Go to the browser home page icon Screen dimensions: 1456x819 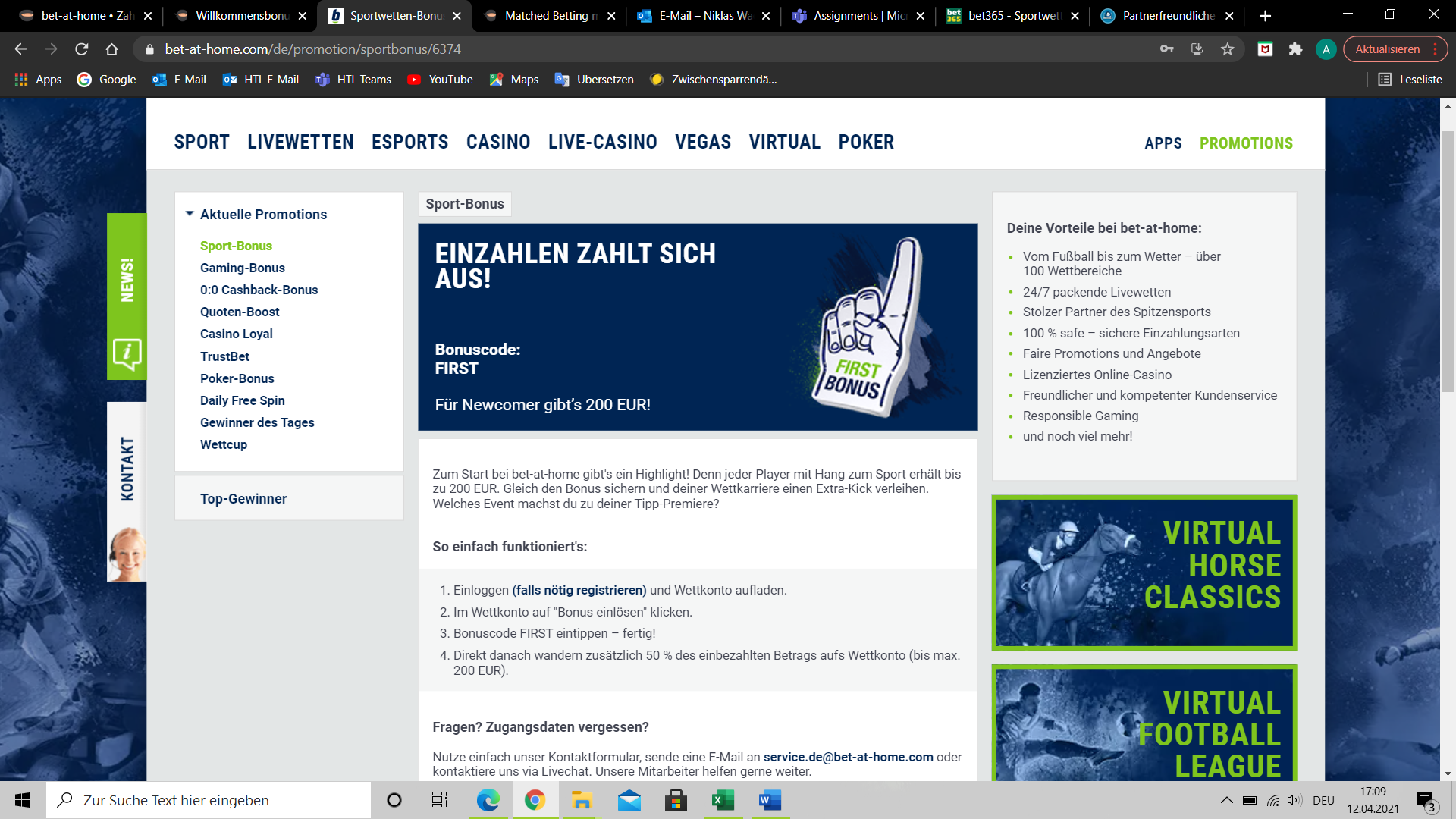pos(111,49)
